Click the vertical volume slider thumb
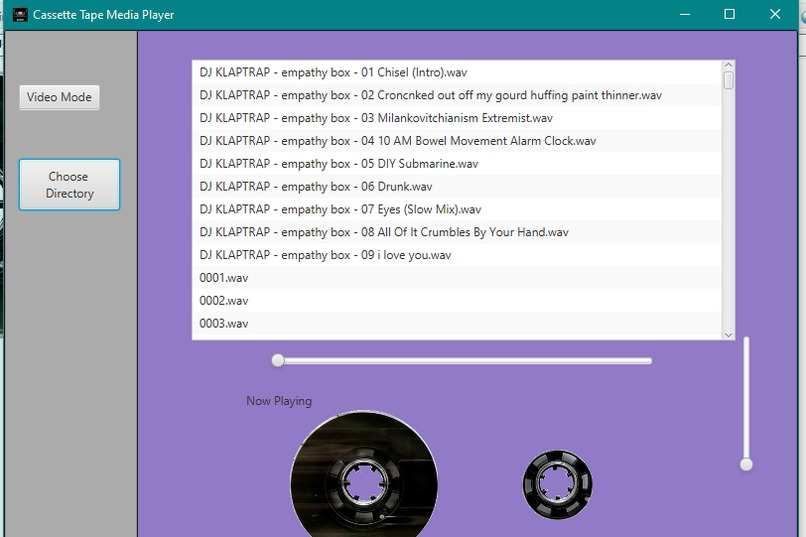 [746, 465]
